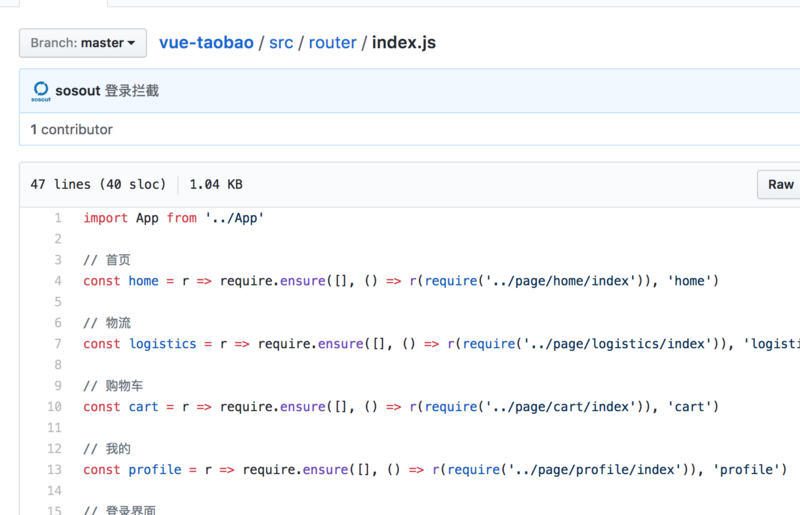Click the import App code line
The height and width of the screenshot is (515, 800).
pyautogui.click(x=173, y=218)
